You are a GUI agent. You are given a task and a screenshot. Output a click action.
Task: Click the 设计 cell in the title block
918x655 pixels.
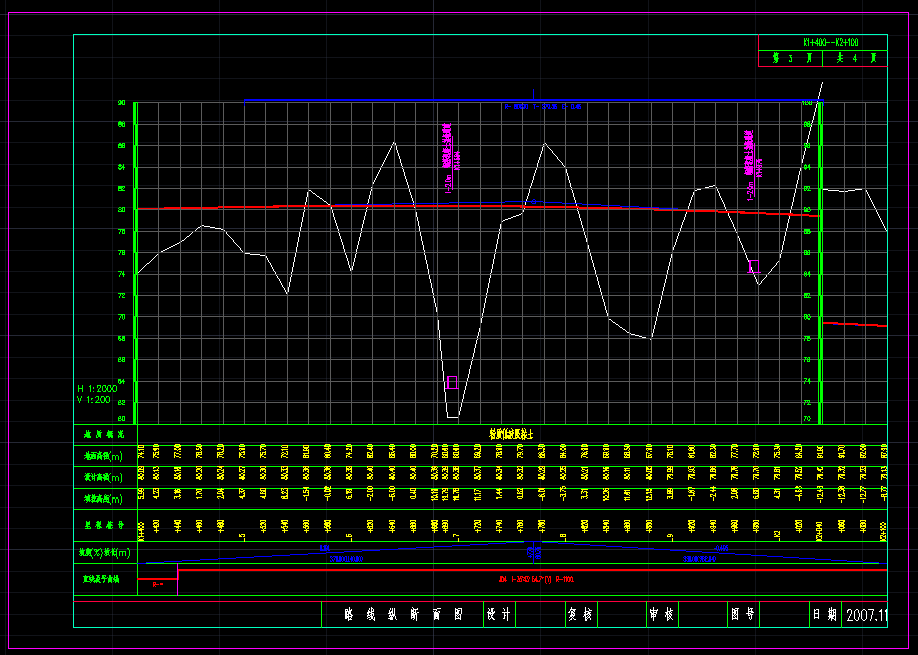(x=497, y=615)
